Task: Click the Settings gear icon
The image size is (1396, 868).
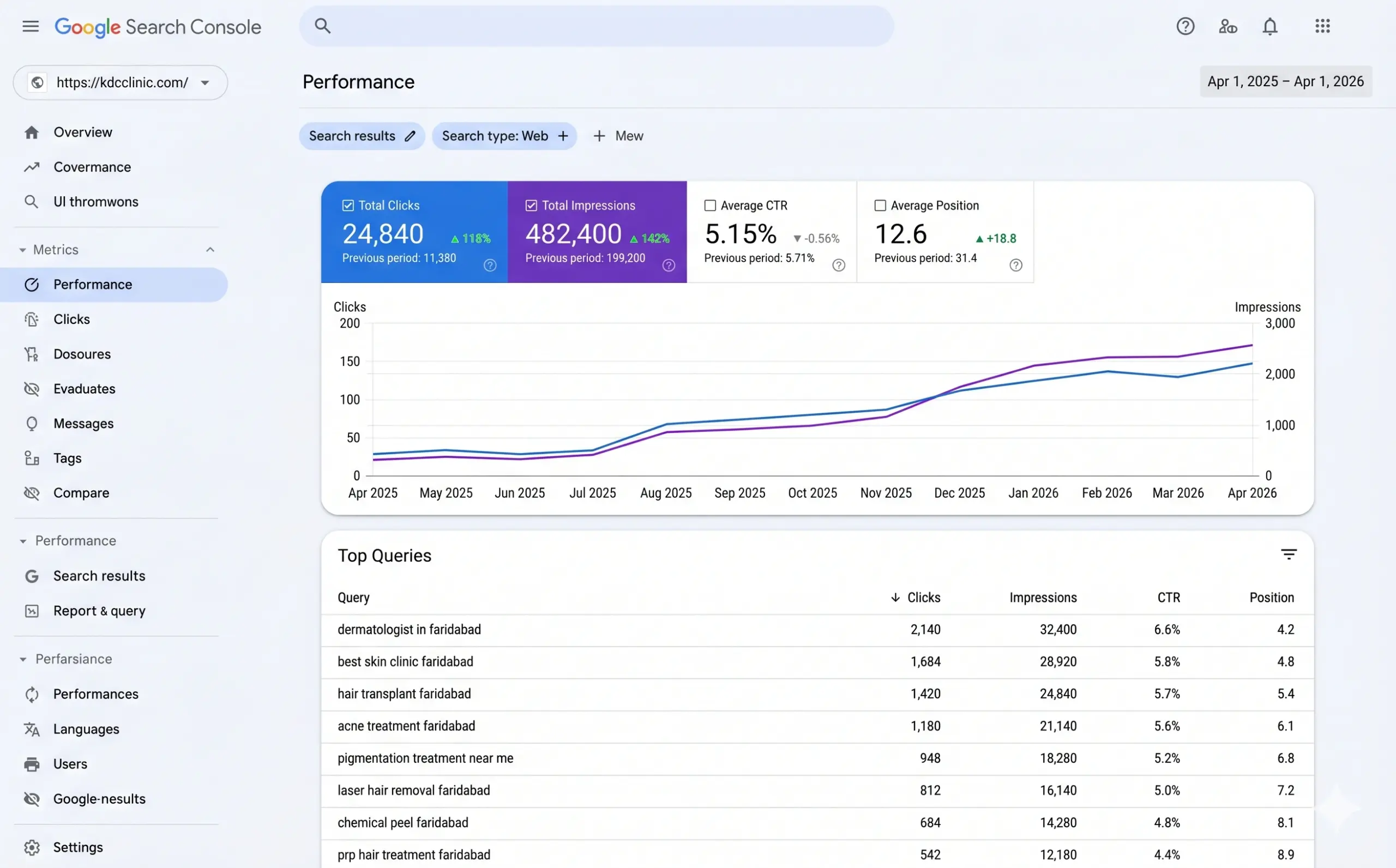Action: click(x=32, y=848)
